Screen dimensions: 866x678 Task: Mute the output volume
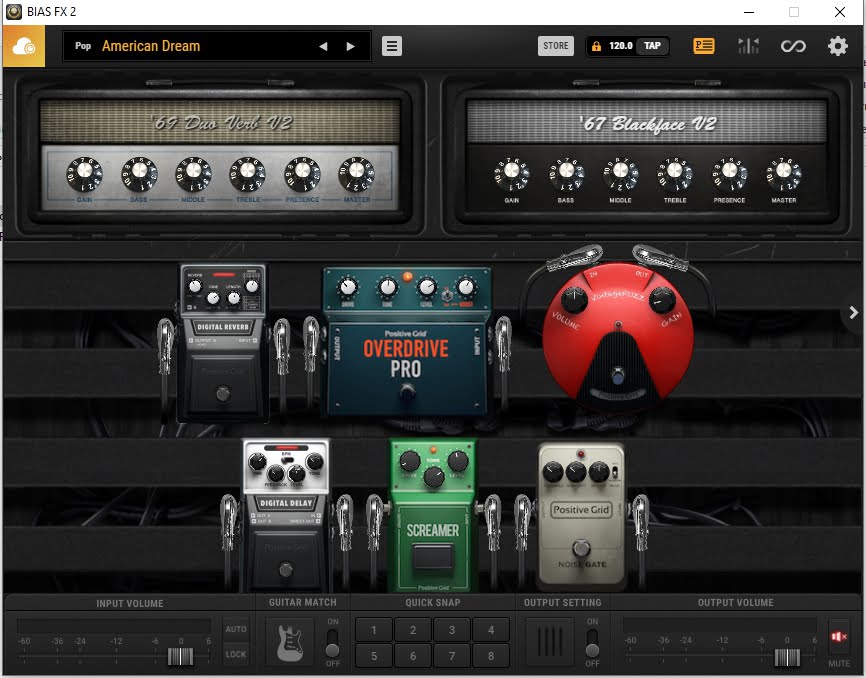pyautogui.click(x=838, y=637)
